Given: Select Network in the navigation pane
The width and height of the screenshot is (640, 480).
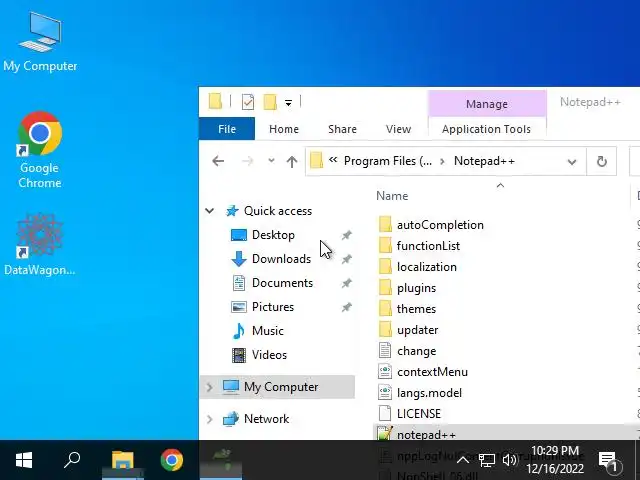Looking at the screenshot, I should [266, 419].
